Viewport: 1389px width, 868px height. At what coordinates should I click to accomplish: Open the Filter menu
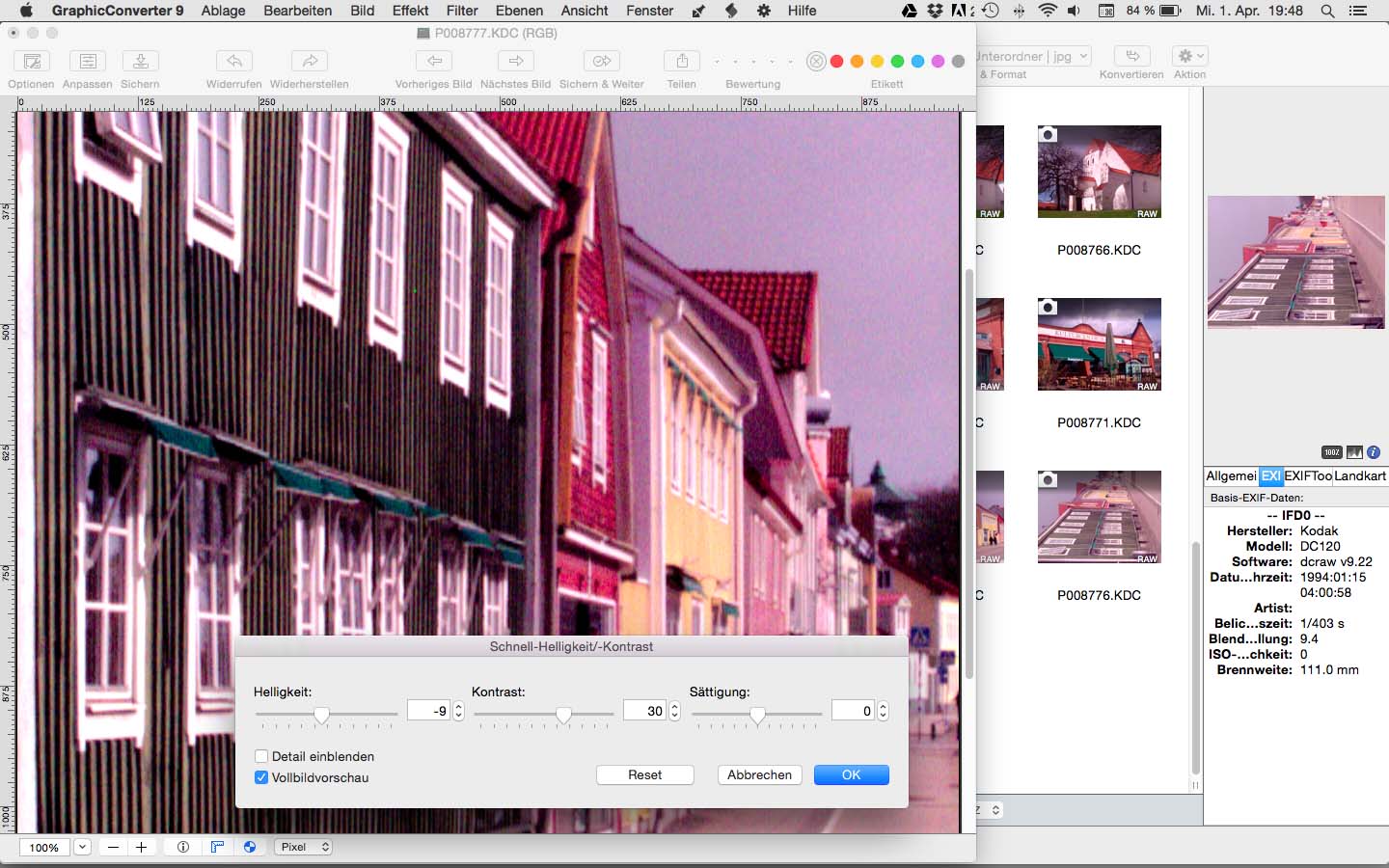pos(462,11)
